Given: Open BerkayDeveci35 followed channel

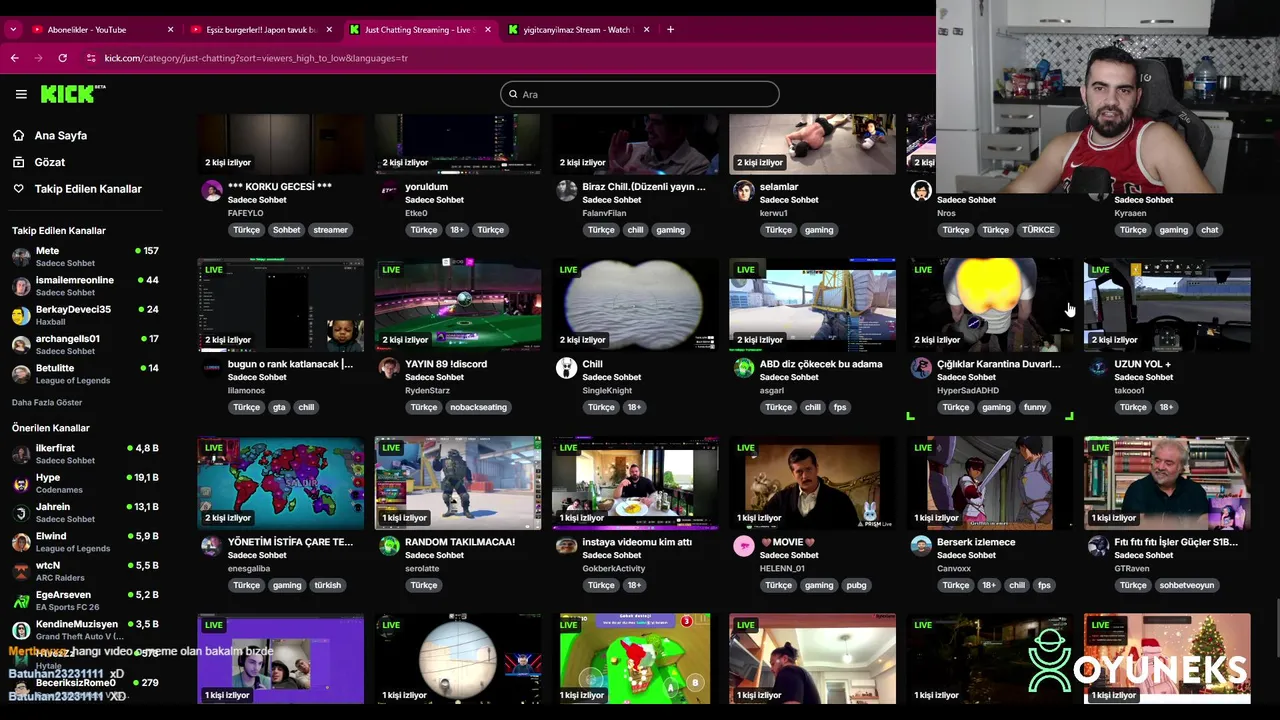Looking at the screenshot, I should (85, 315).
